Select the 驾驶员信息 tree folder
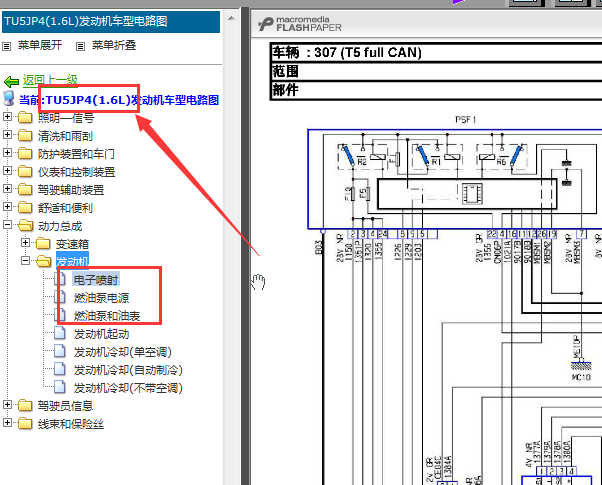 click(65, 406)
